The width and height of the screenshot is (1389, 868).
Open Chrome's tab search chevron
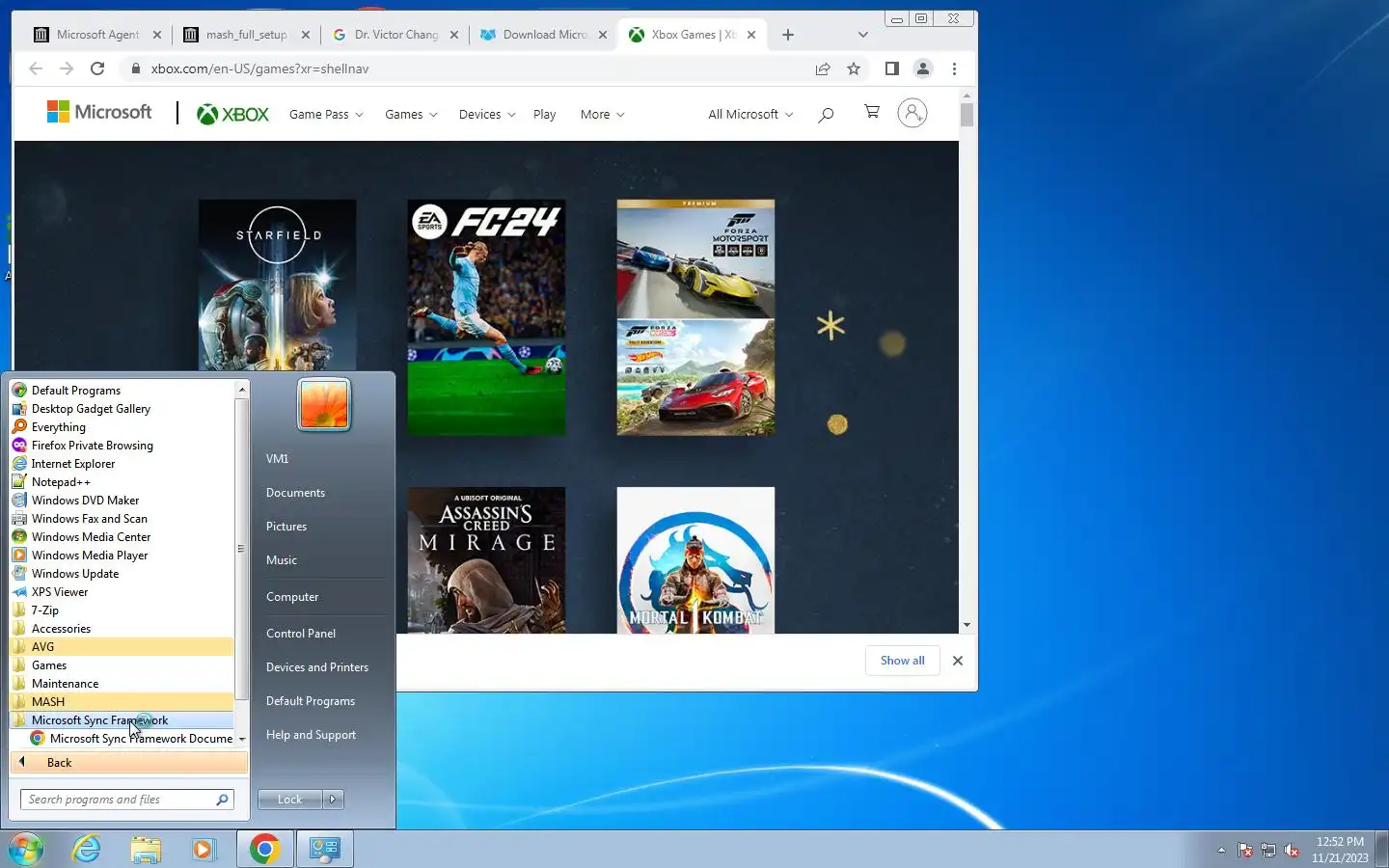tap(863, 35)
